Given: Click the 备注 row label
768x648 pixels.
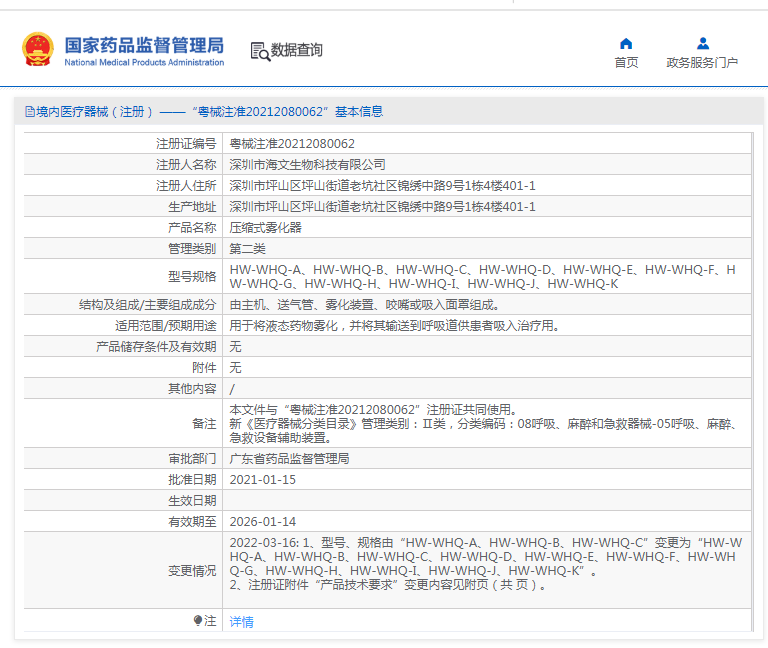Looking at the screenshot, I should (204, 424).
